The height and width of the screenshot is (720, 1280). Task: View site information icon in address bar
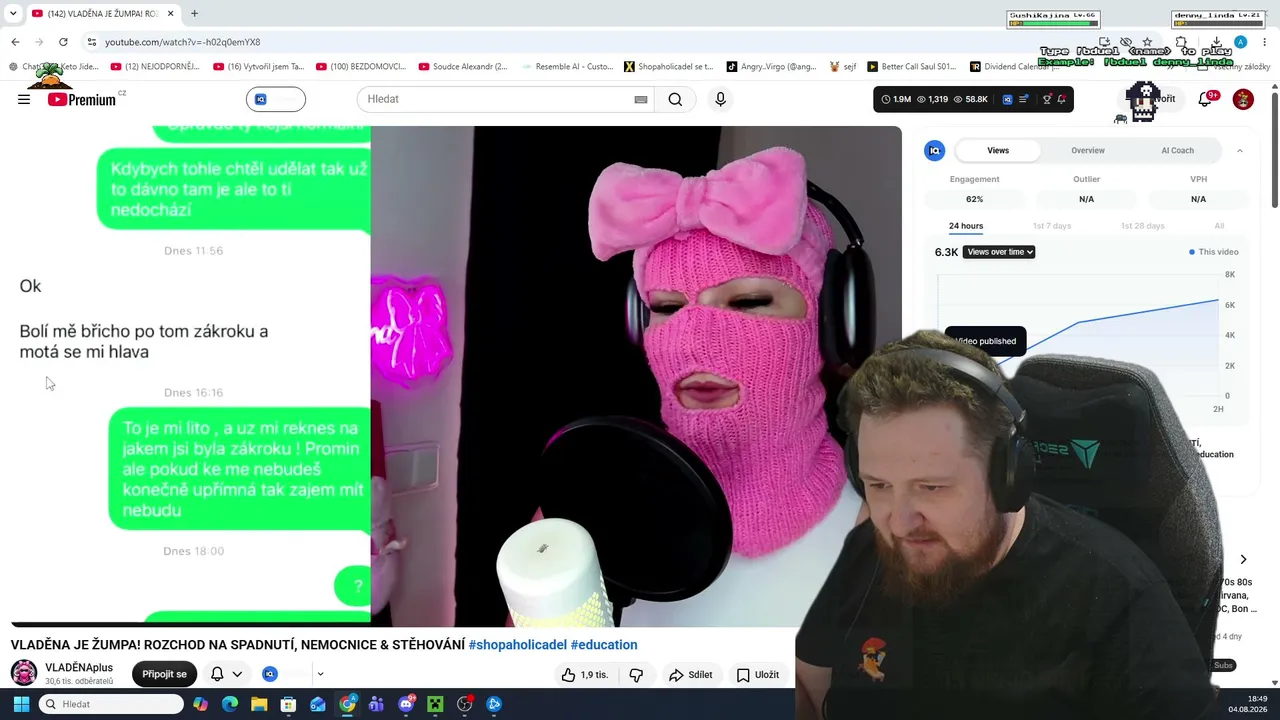92,42
